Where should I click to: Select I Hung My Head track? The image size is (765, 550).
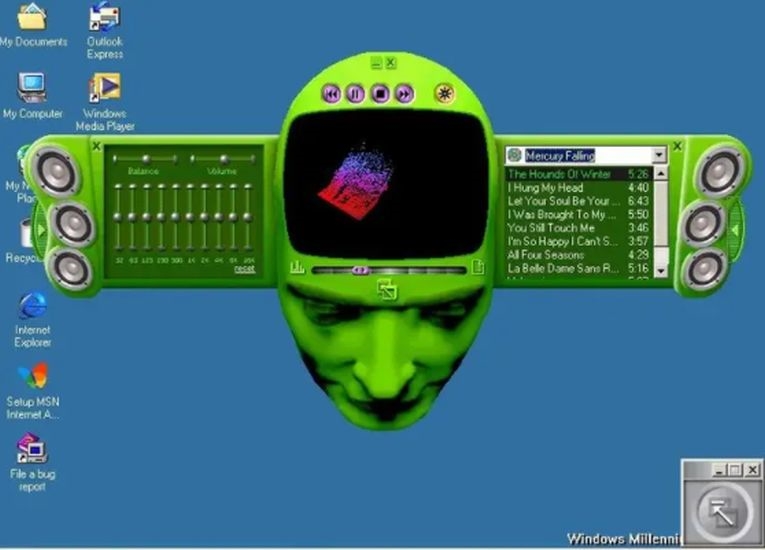[578, 187]
